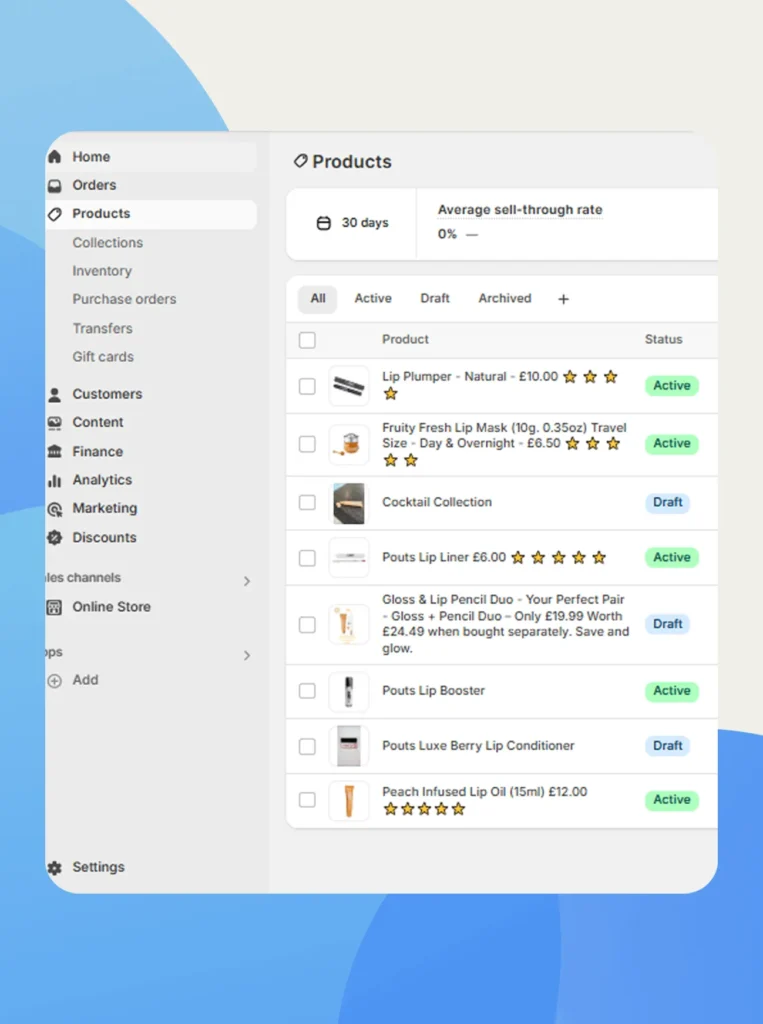
Task: Click the Online Store storefront icon
Action: tap(54, 607)
